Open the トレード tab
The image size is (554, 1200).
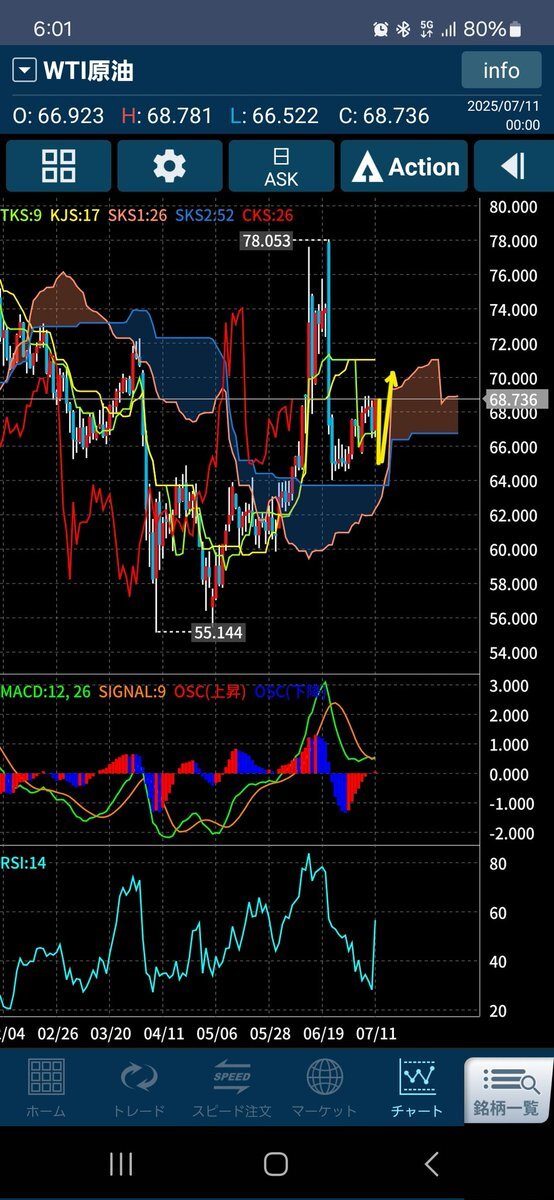[139, 1088]
